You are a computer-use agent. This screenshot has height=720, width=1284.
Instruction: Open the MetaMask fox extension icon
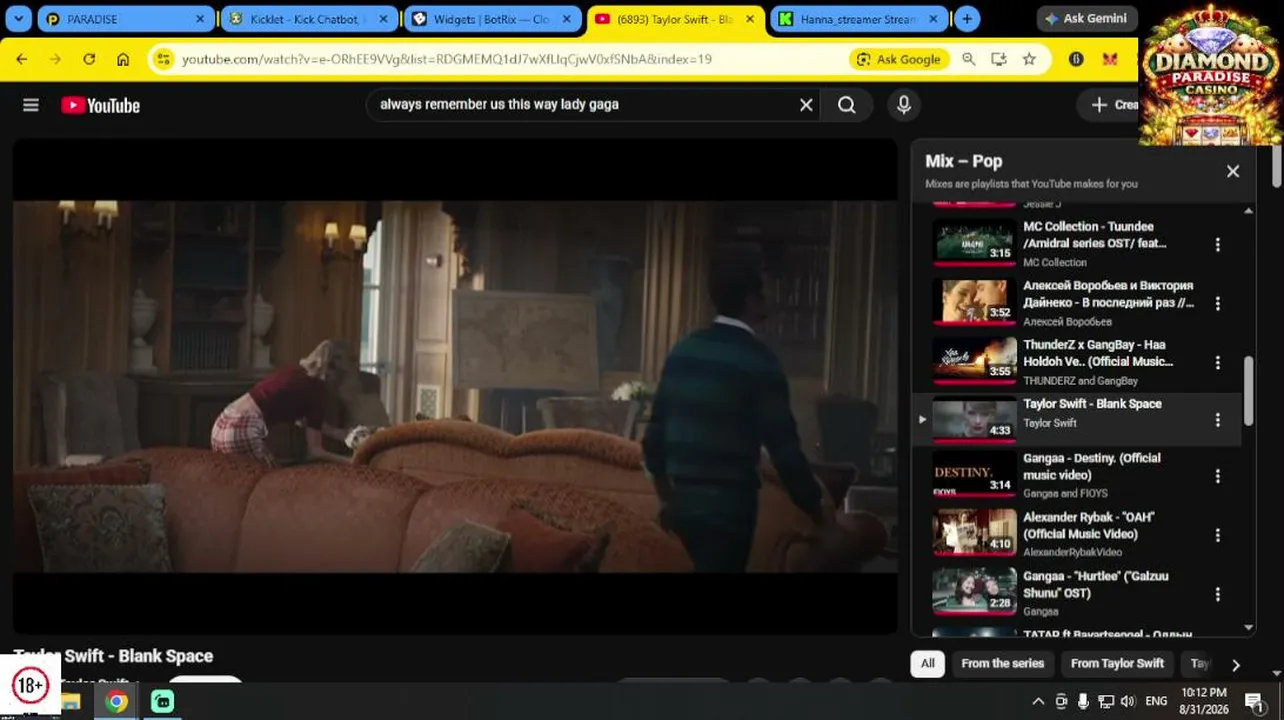[x=1109, y=59]
